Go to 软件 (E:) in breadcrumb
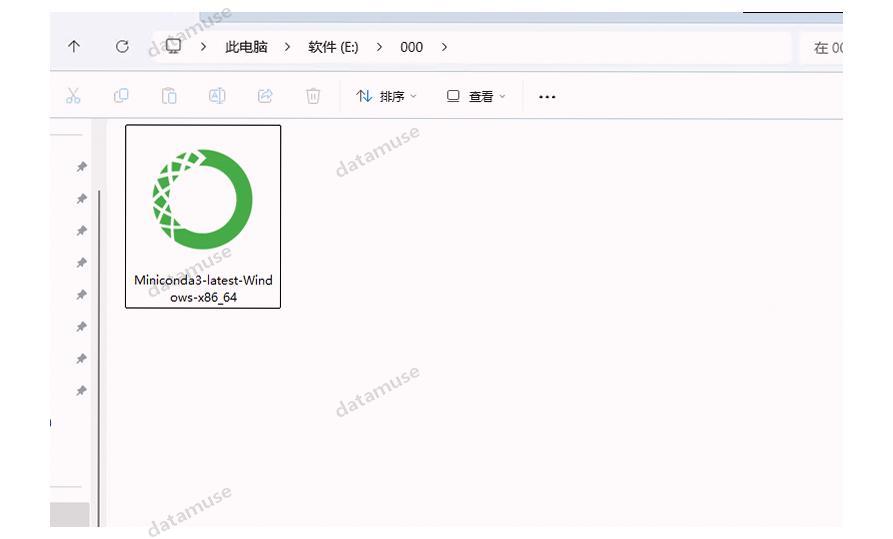The width and height of the screenshot is (893, 539). coord(333,47)
